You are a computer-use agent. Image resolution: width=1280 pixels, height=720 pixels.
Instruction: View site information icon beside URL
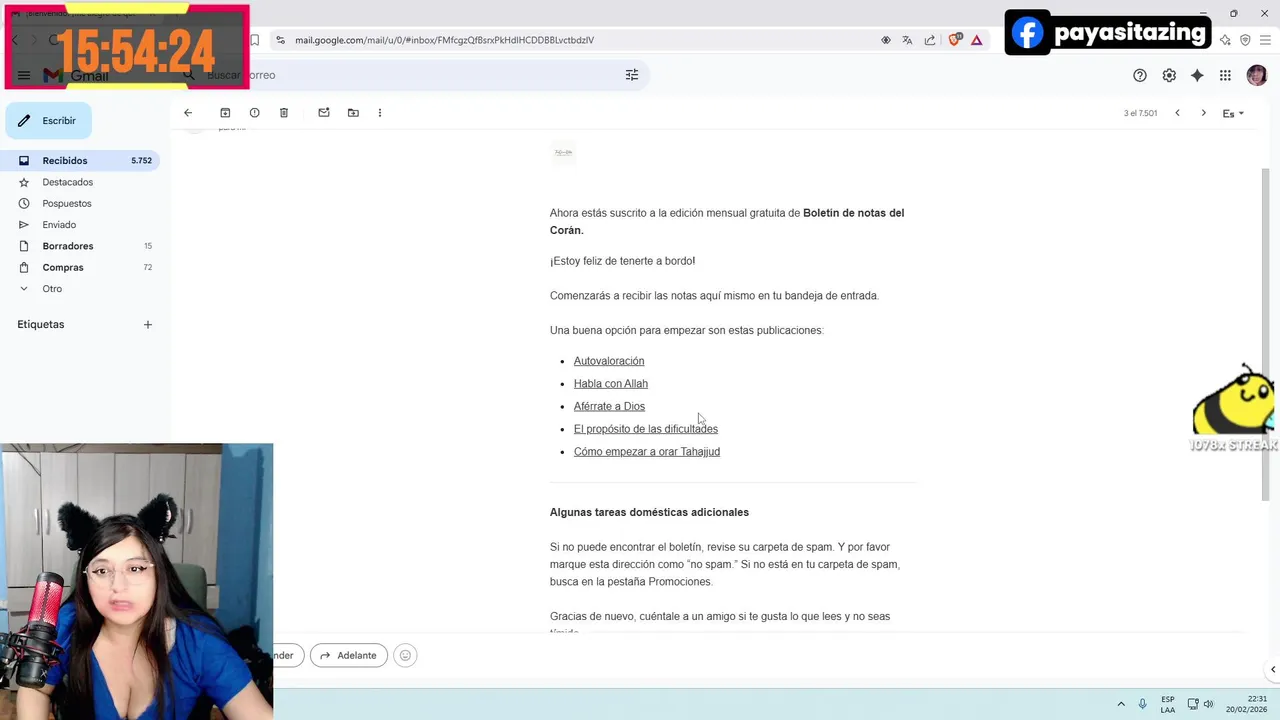[280, 40]
